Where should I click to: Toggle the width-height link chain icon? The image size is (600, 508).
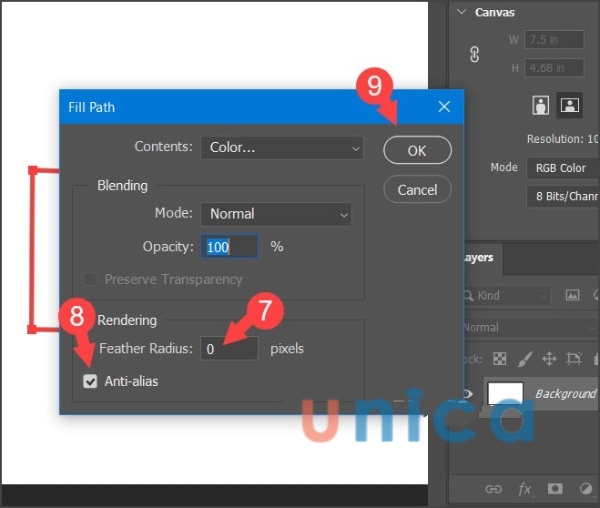[x=474, y=54]
